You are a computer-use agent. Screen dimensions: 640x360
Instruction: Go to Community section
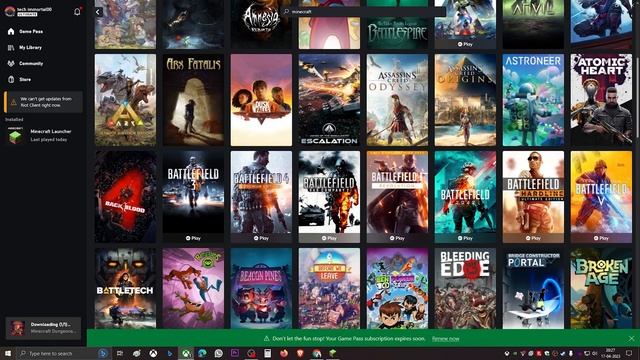click(31, 64)
